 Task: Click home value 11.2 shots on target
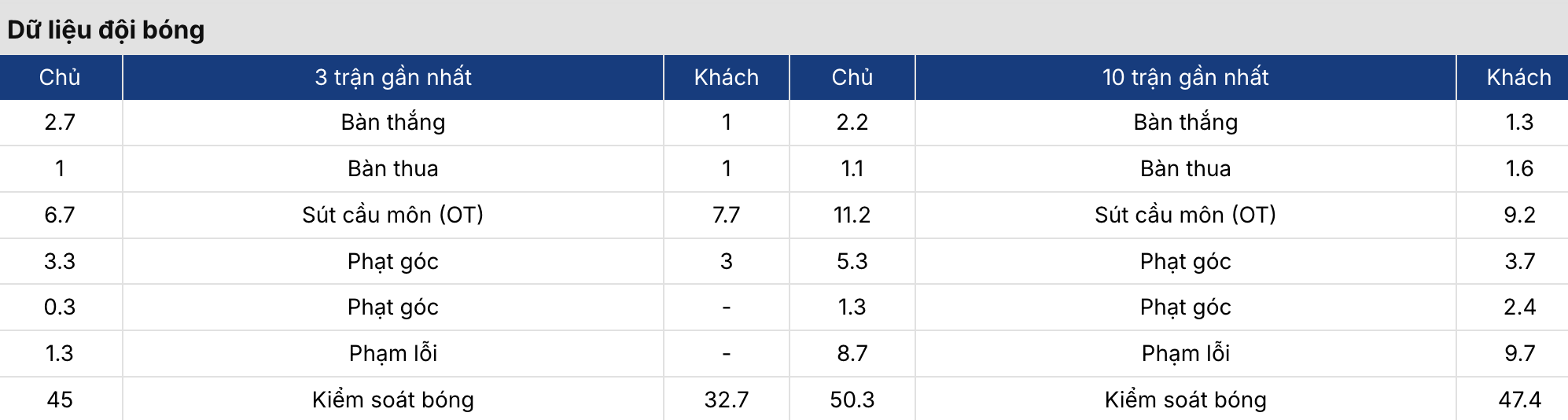tap(852, 215)
